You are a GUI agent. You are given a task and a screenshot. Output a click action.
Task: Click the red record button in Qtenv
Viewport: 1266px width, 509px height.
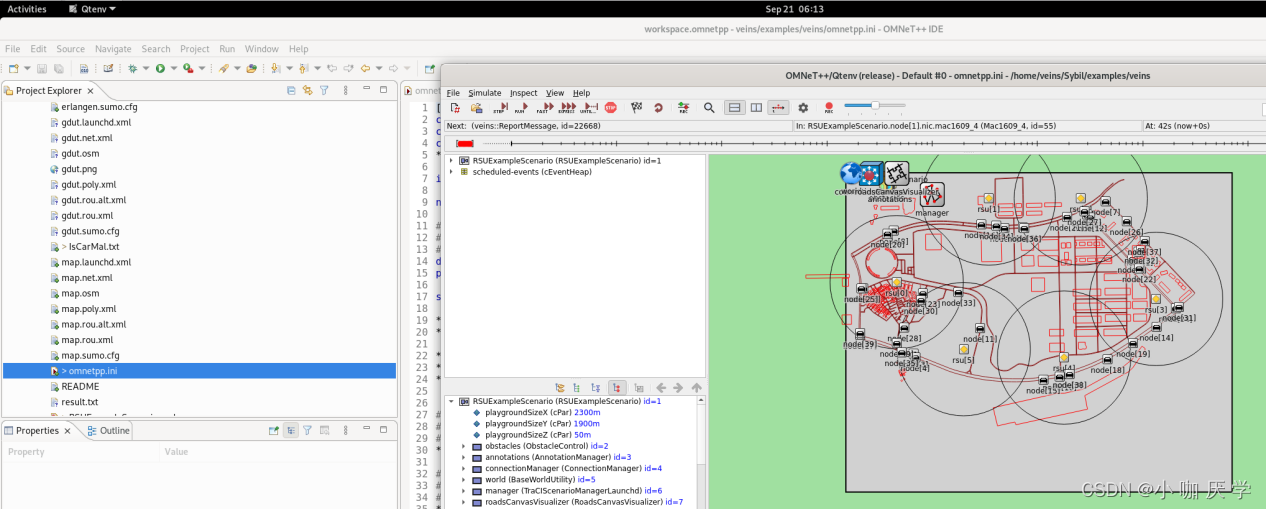828,108
